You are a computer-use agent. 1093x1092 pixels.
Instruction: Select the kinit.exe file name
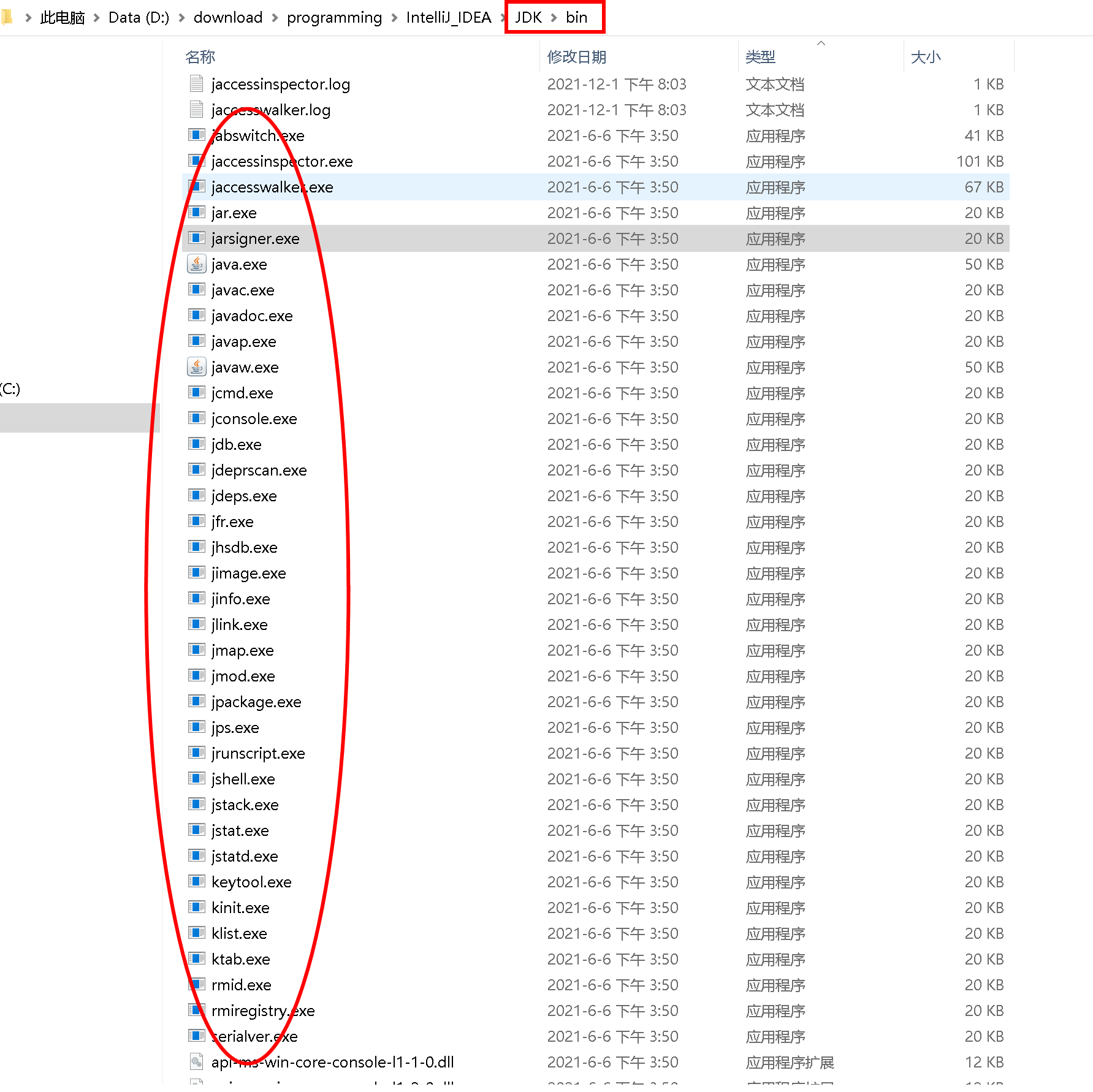[x=240, y=908]
